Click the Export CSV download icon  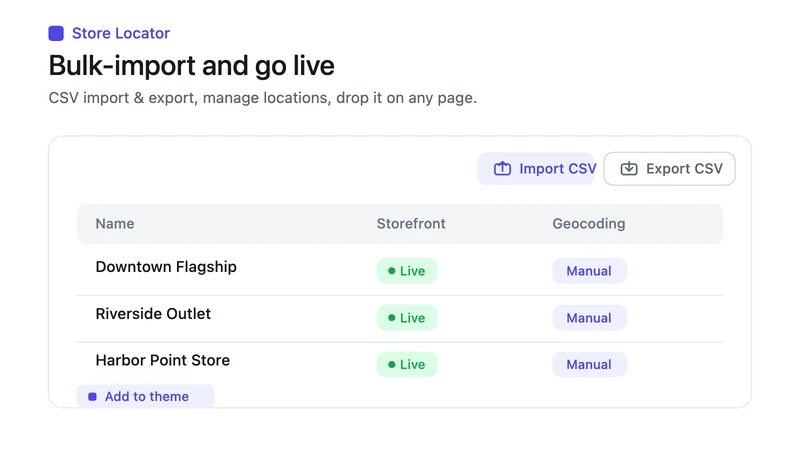point(629,168)
